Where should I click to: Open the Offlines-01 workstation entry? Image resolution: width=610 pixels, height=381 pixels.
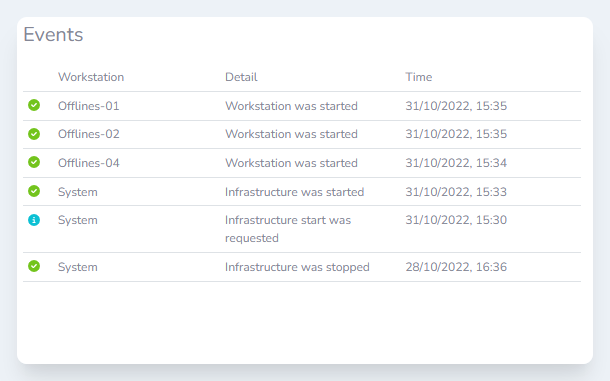pyautogui.click(x=89, y=106)
